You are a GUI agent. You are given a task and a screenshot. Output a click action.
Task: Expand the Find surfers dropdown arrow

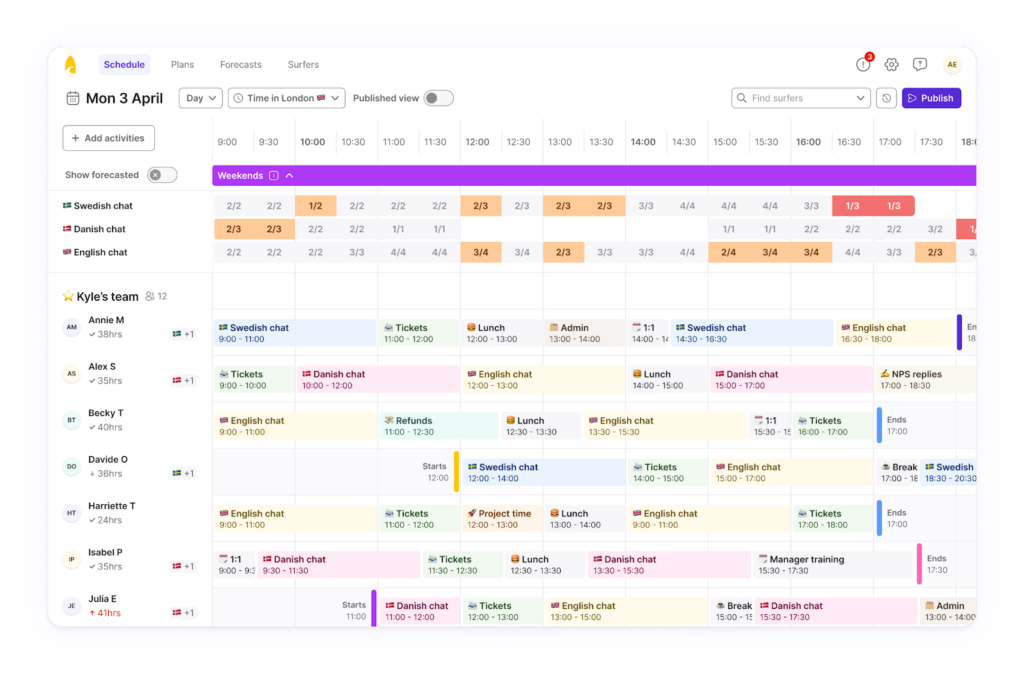click(x=860, y=98)
